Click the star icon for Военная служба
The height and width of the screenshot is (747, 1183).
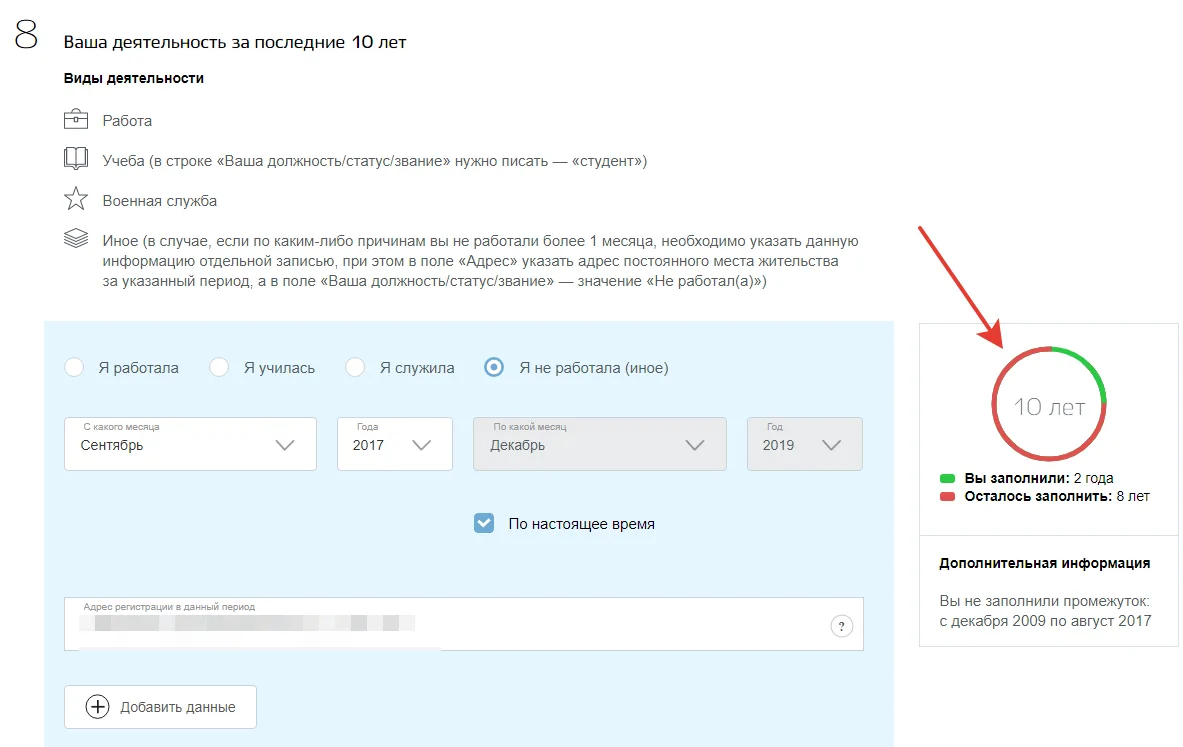pos(75,198)
